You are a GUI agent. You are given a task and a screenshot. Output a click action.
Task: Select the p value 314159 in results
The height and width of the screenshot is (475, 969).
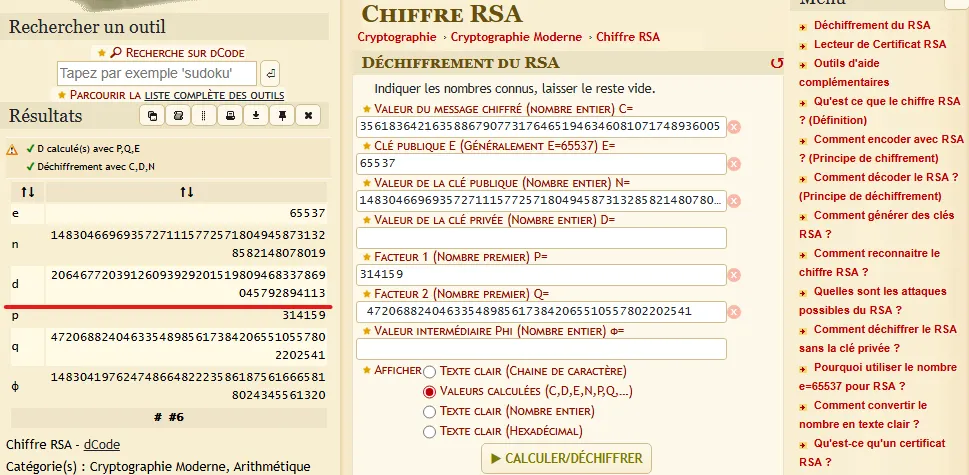pyautogui.click(x=304, y=316)
